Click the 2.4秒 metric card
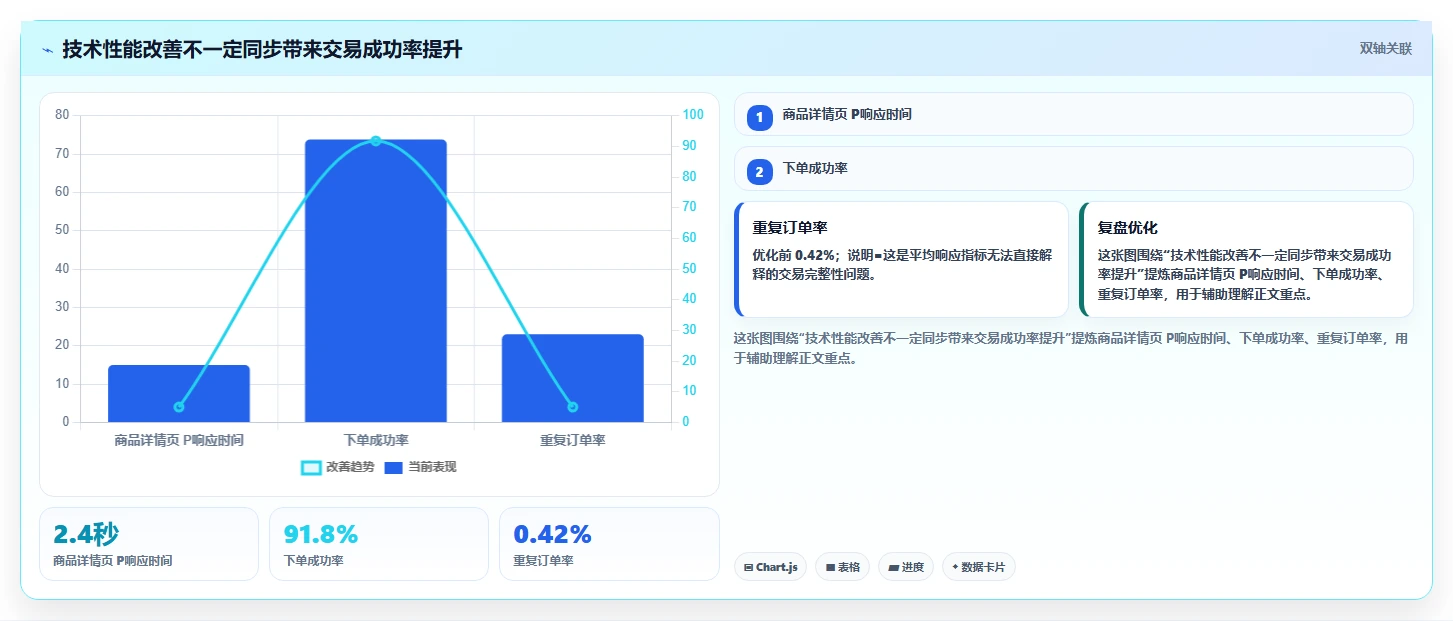This screenshot has width=1453, height=621. click(149, 544)
